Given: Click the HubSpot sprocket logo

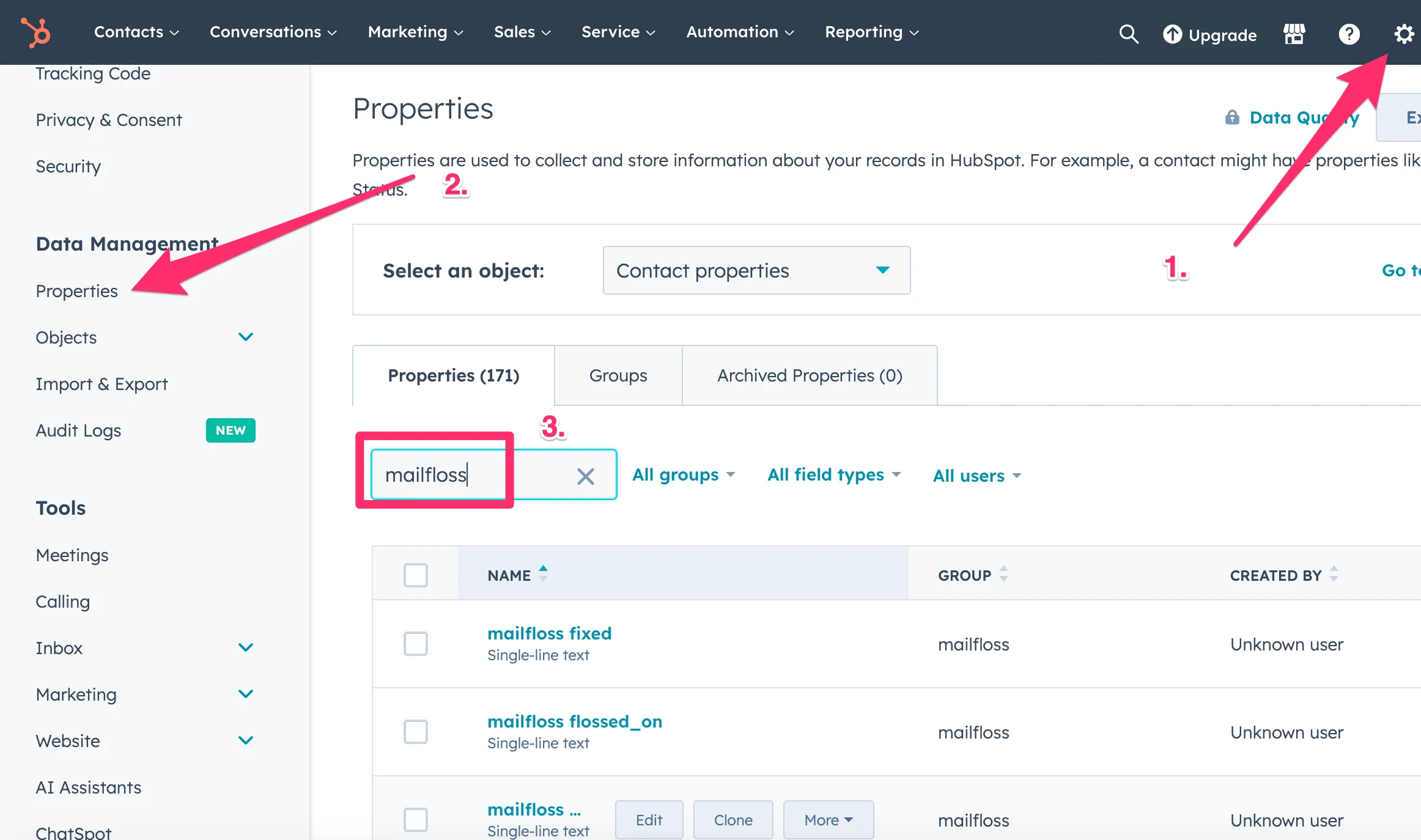Looking at the screenshot, I should point(36,32).
